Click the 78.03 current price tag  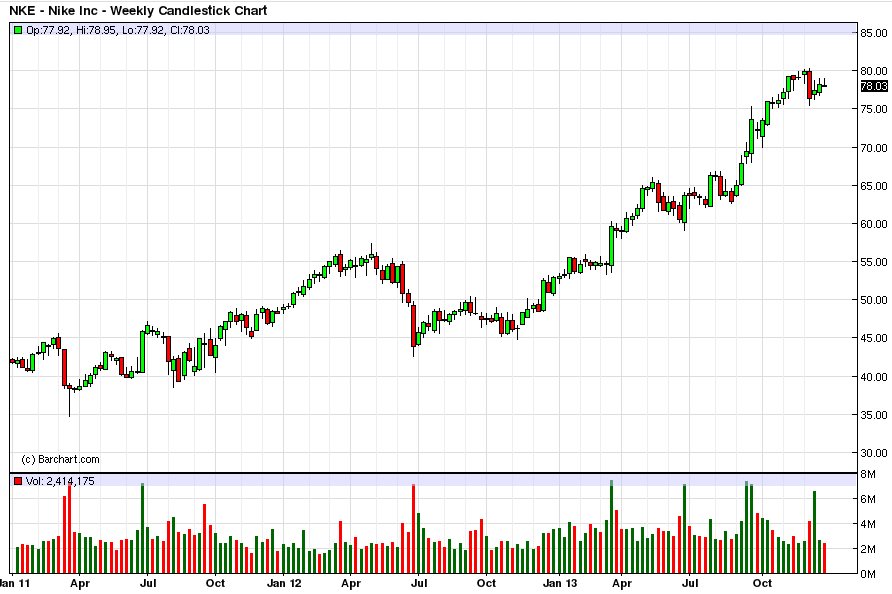tap(874, 86)
